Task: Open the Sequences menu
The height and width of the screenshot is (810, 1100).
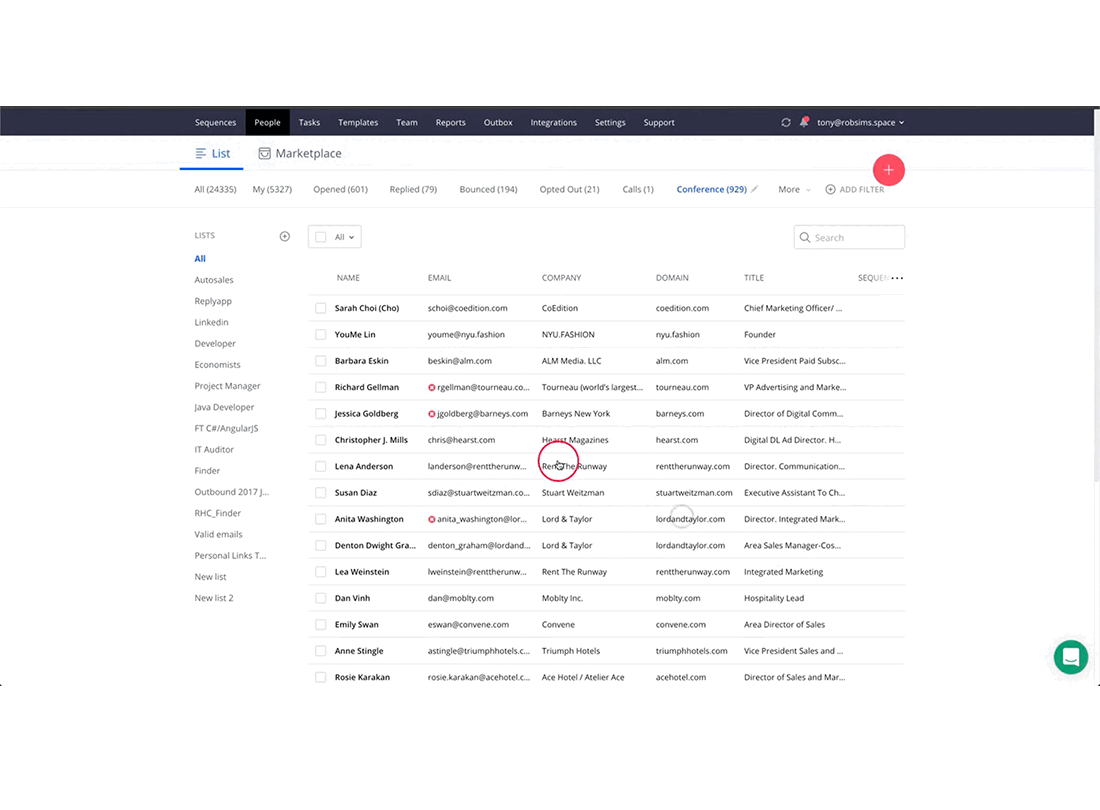Action: [215, 122]
